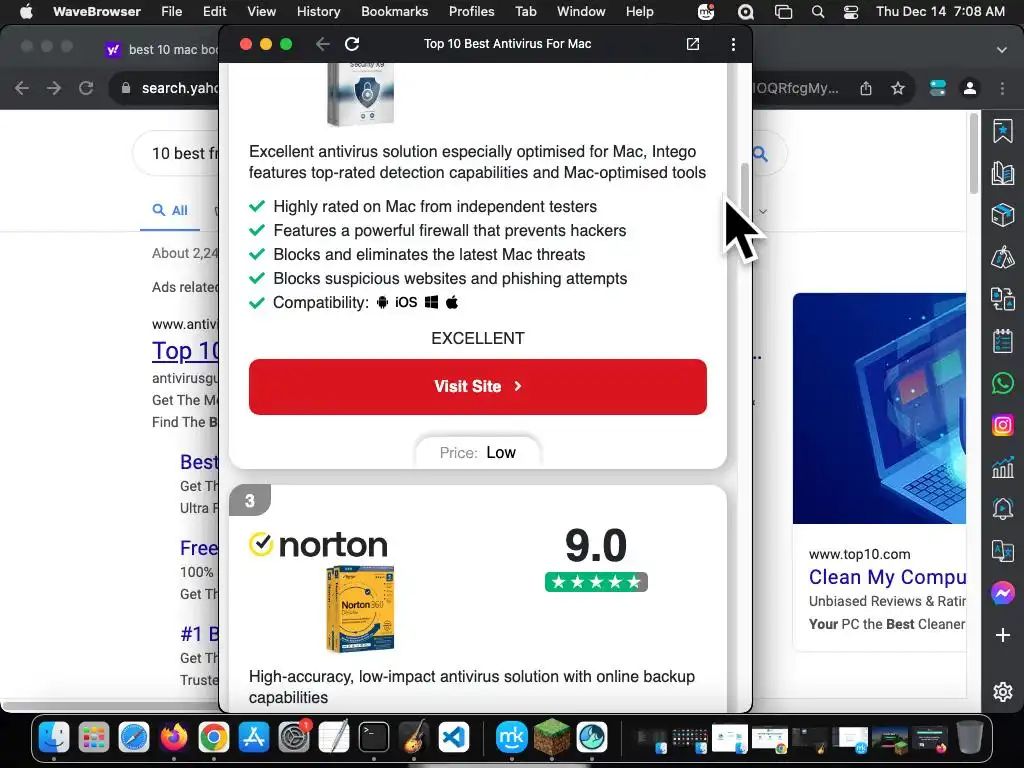Click the laptop ad image
The width and height of the screenshot is (1024, 768).
pyautogui.click(x=879, y=408)
